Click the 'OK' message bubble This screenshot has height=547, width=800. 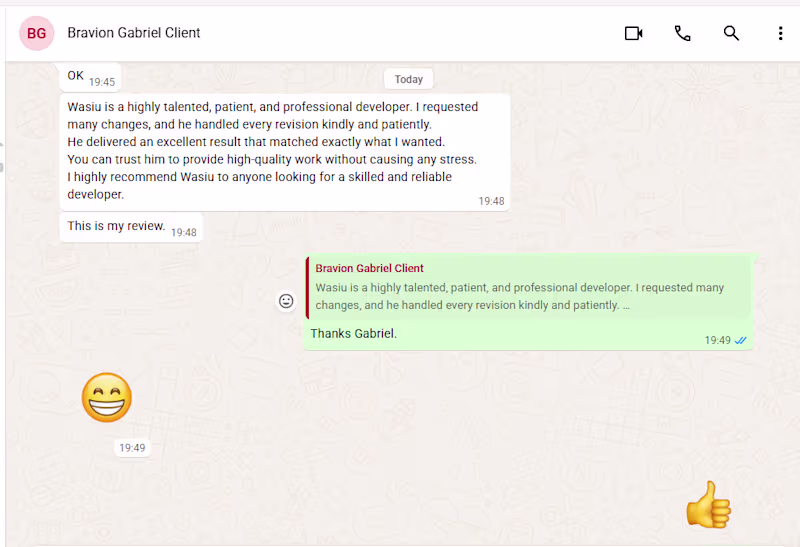tap(90, 77)
